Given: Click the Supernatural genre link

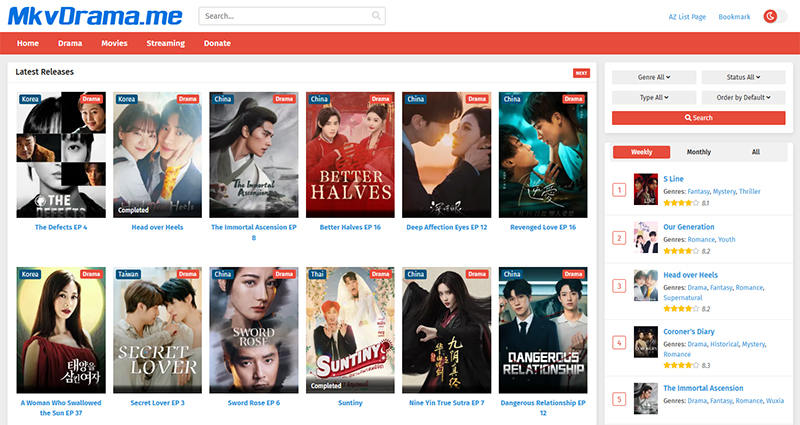Looking at the screenshot, I should pos(683,297).
